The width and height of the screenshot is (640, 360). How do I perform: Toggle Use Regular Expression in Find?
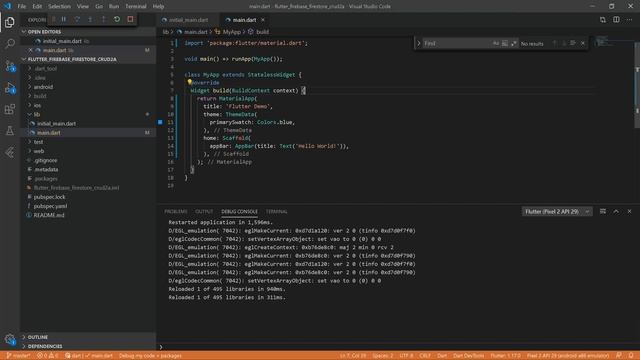514,43
